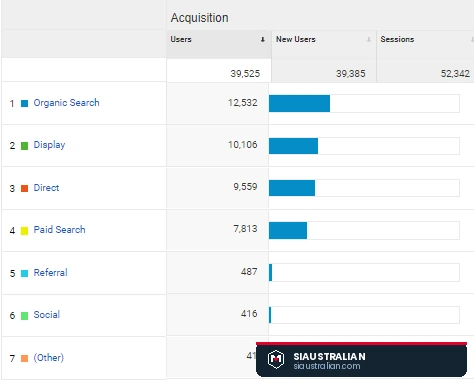Click the cyan swatch beside Referral
474x384 pixels.
24,273
